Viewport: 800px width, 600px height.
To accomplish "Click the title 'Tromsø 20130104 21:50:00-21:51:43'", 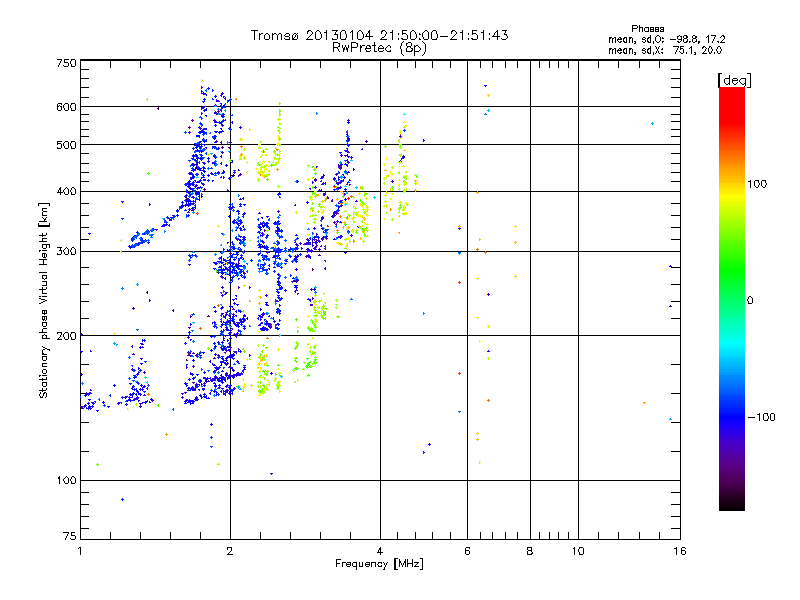I will 379,35.
